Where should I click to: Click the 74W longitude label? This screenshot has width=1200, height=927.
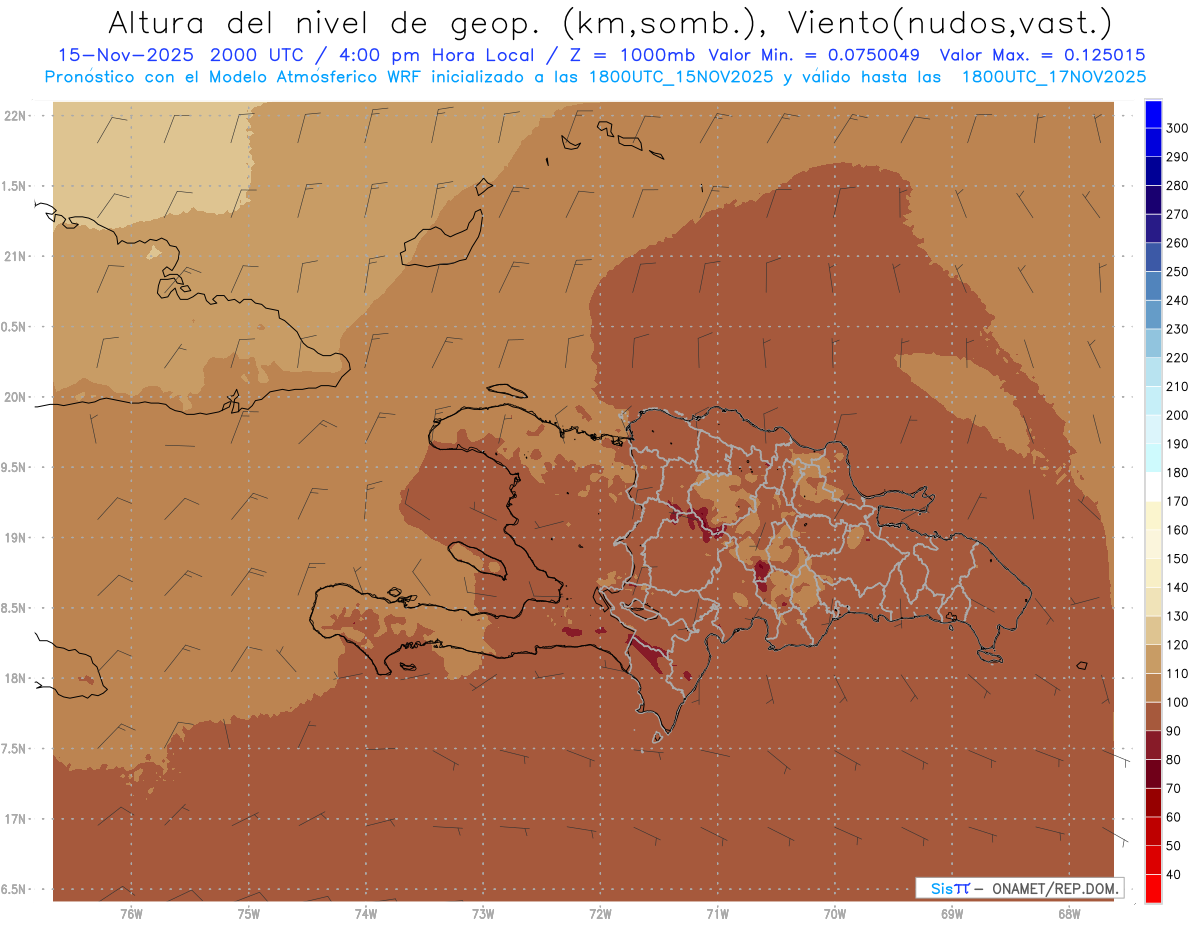366,913
